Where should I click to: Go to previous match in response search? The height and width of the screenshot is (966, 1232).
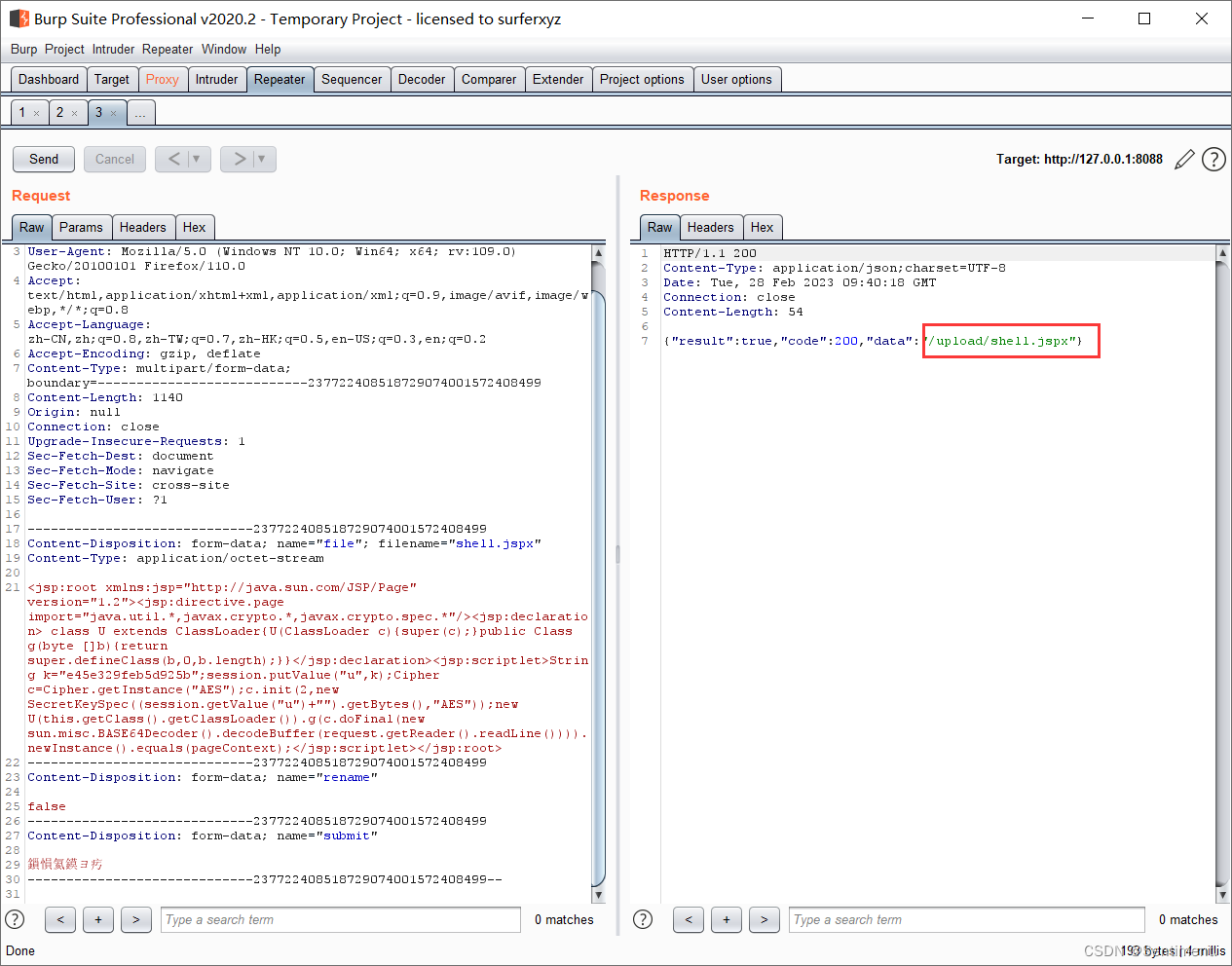click(x=689, y=919)
